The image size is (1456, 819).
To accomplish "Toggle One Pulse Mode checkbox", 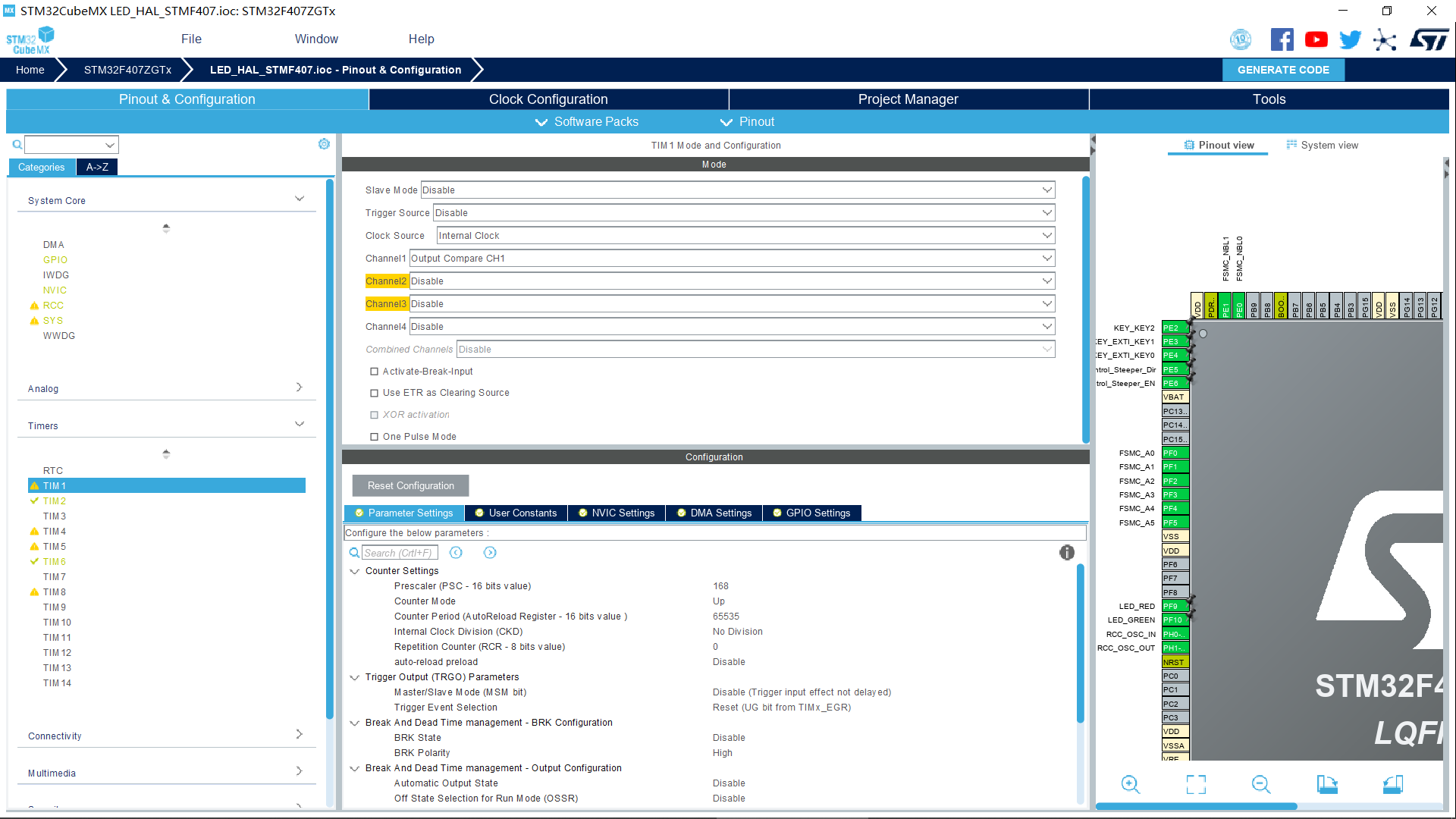I will [x=374, y=437].
